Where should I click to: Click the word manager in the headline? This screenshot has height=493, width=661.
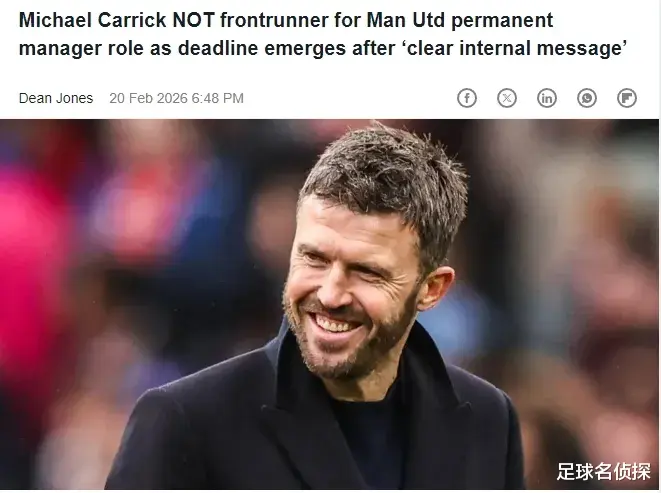click(60, 49)
